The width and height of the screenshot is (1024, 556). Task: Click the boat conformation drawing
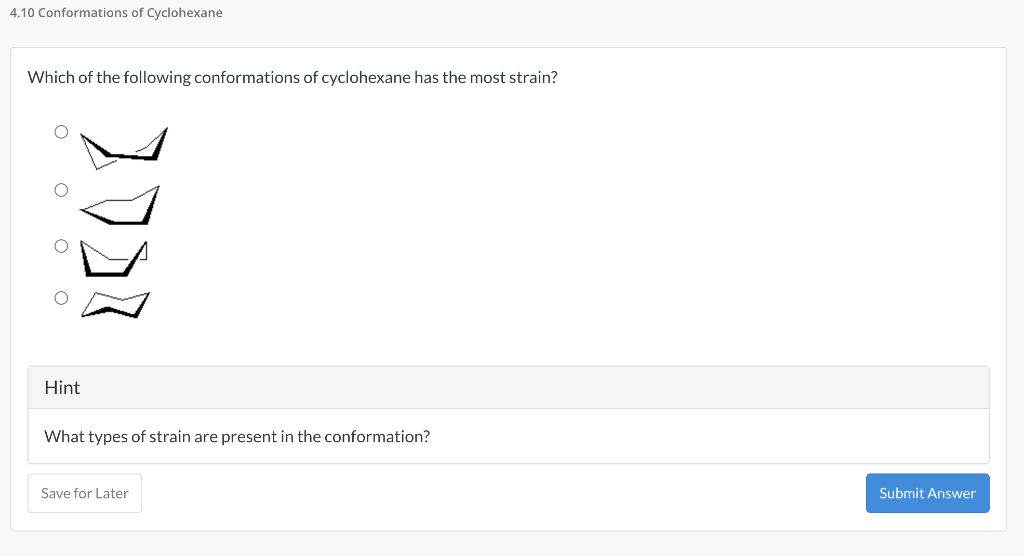[116, 258]
